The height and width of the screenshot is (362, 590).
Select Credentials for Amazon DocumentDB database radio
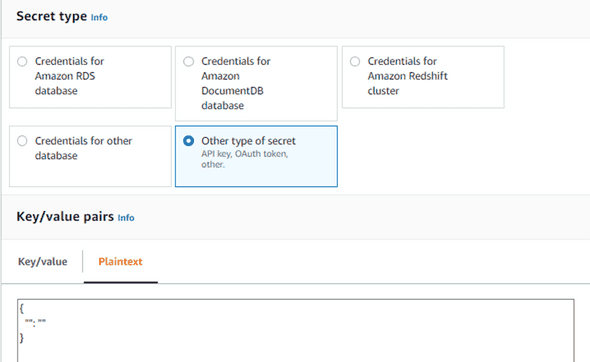pos(189,61)
